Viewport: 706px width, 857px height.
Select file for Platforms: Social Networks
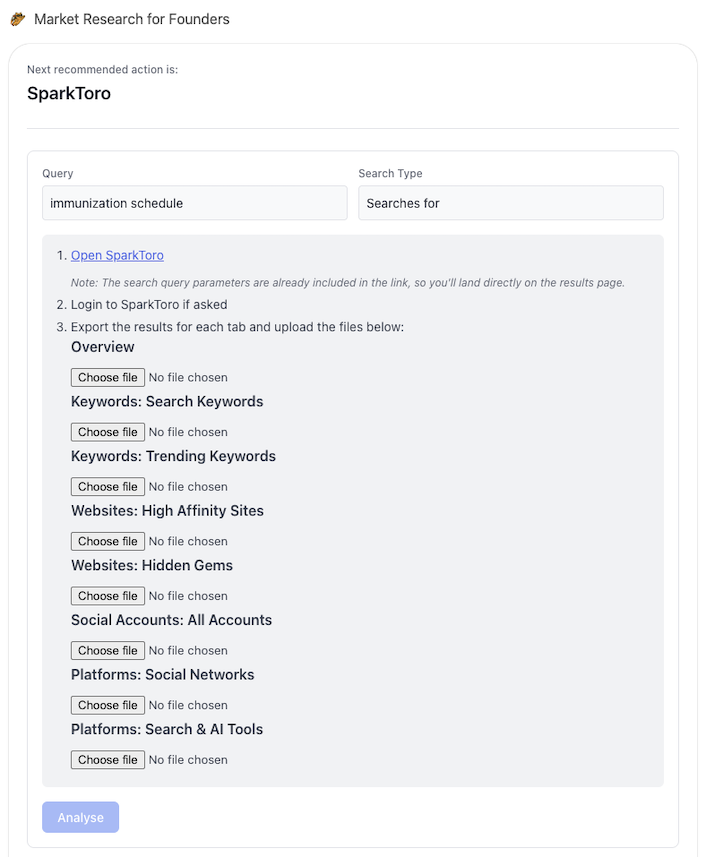[108, 705]
